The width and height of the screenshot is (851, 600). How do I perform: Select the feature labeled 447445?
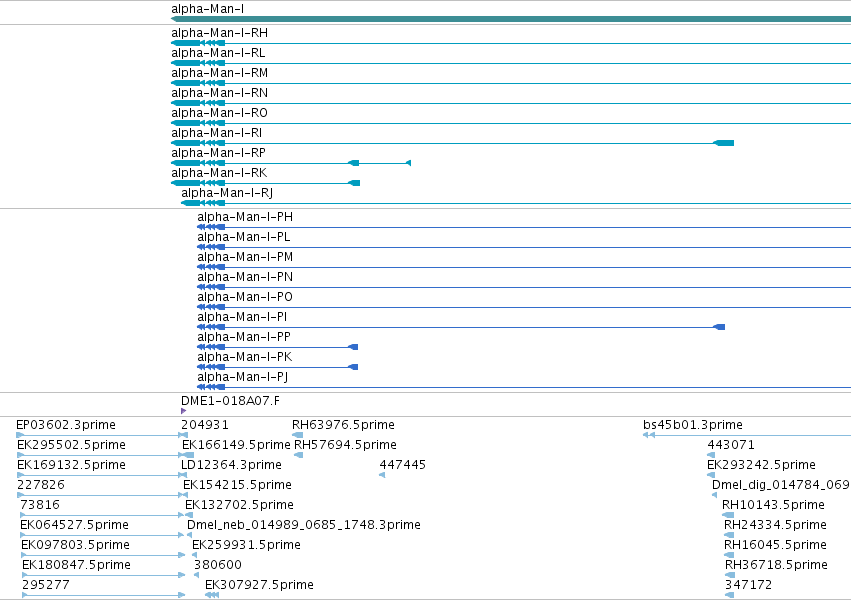pyautogui.click(x=403, y=465)
